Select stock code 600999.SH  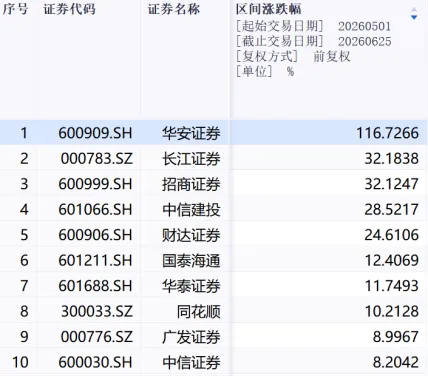(95, 184)
